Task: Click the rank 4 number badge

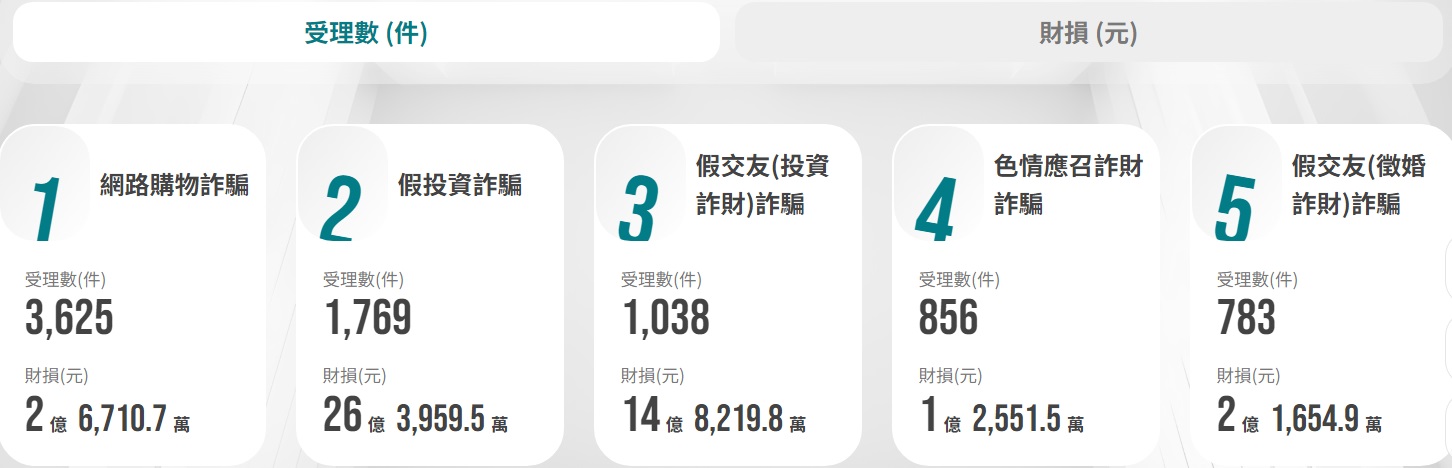Action: [936, 207]
